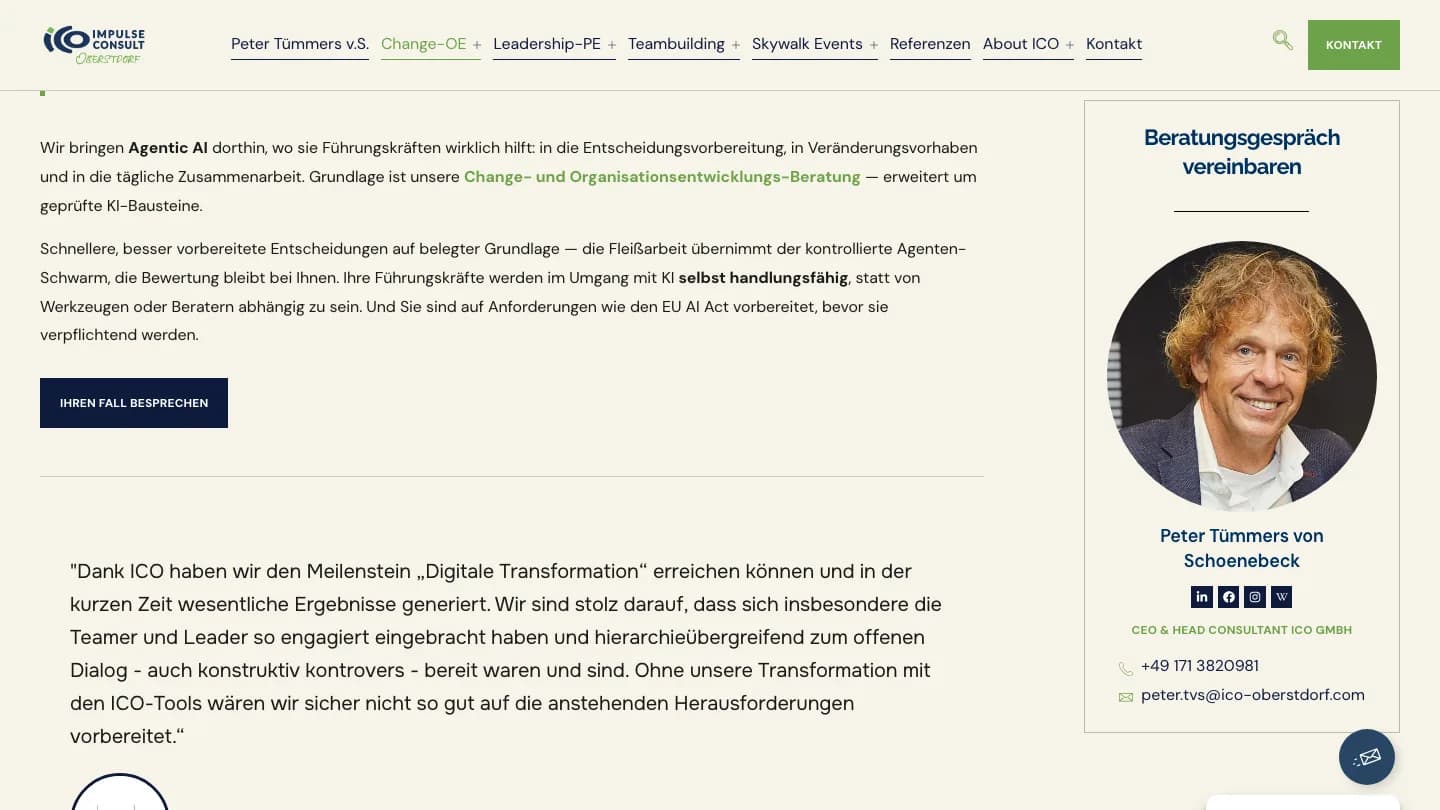Screen dimensions: 1440x810
Task: Open the Wikipedia W icon
Action: click(1282, 597)
